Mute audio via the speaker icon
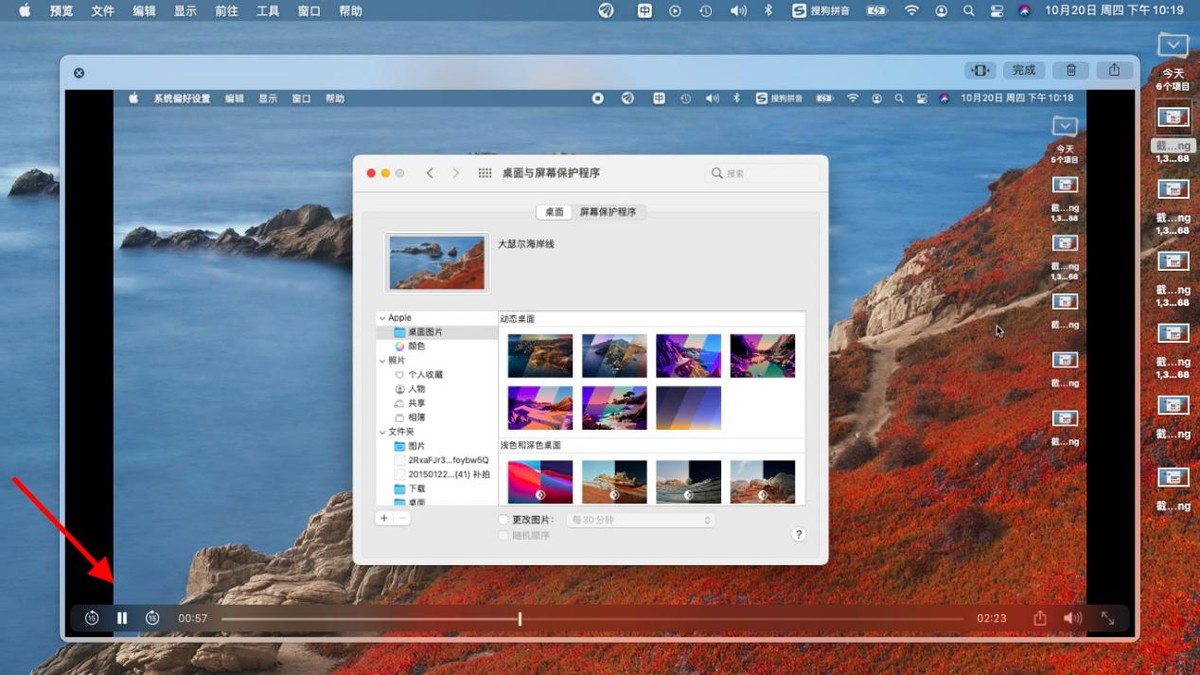Screen dimensions: 1200x675 [x=1072, y=618]
